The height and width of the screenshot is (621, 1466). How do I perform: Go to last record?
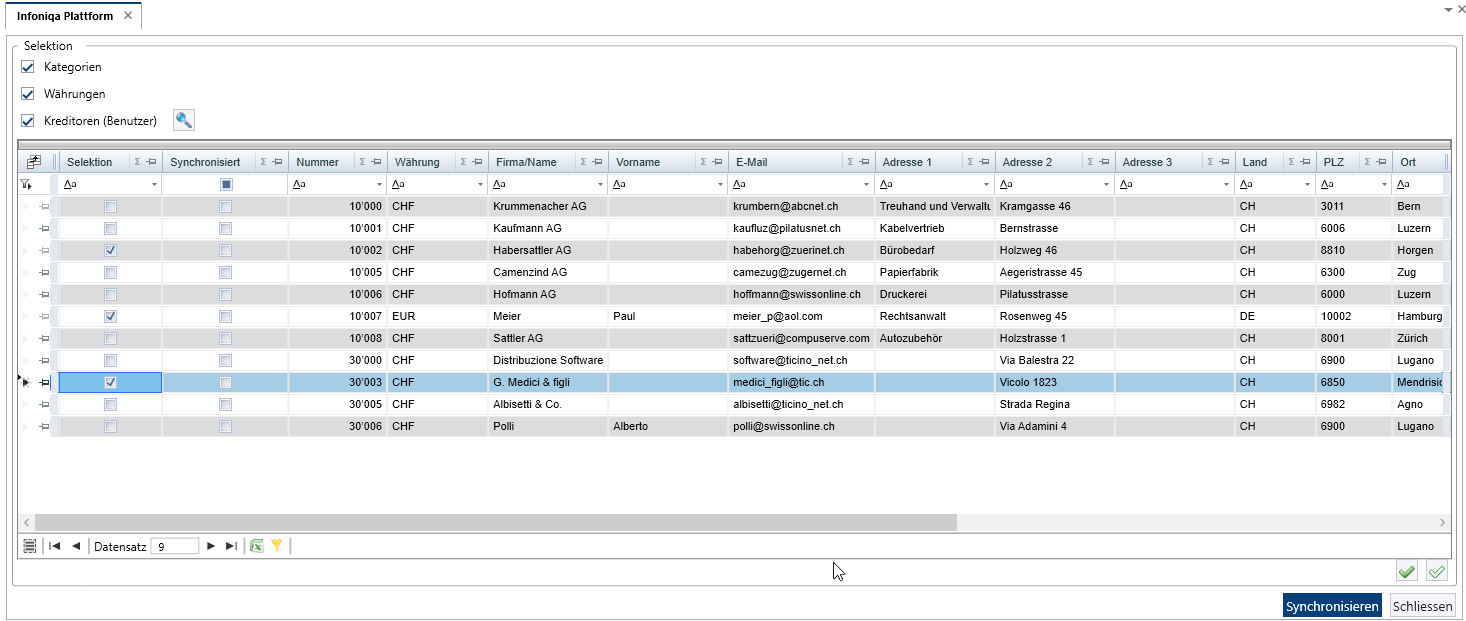click(231, 546)
